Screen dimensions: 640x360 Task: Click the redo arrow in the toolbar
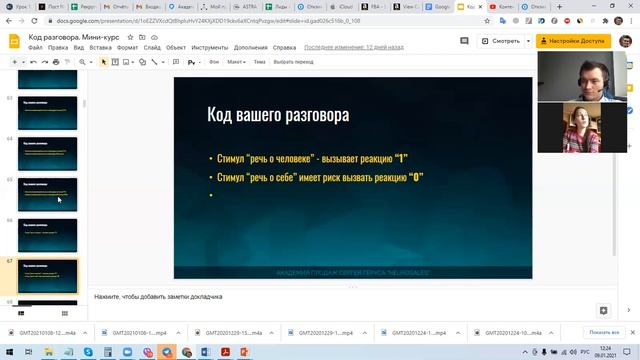tap(44, 62)
